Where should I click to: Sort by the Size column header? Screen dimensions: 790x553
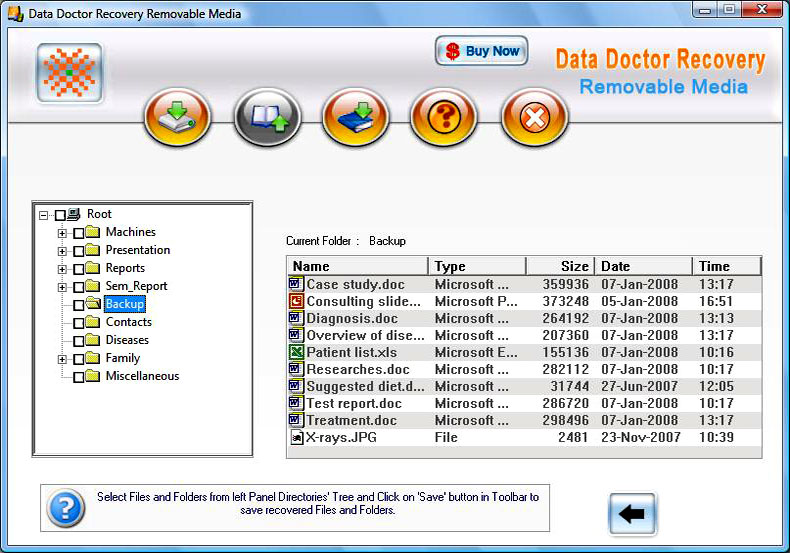560,266
